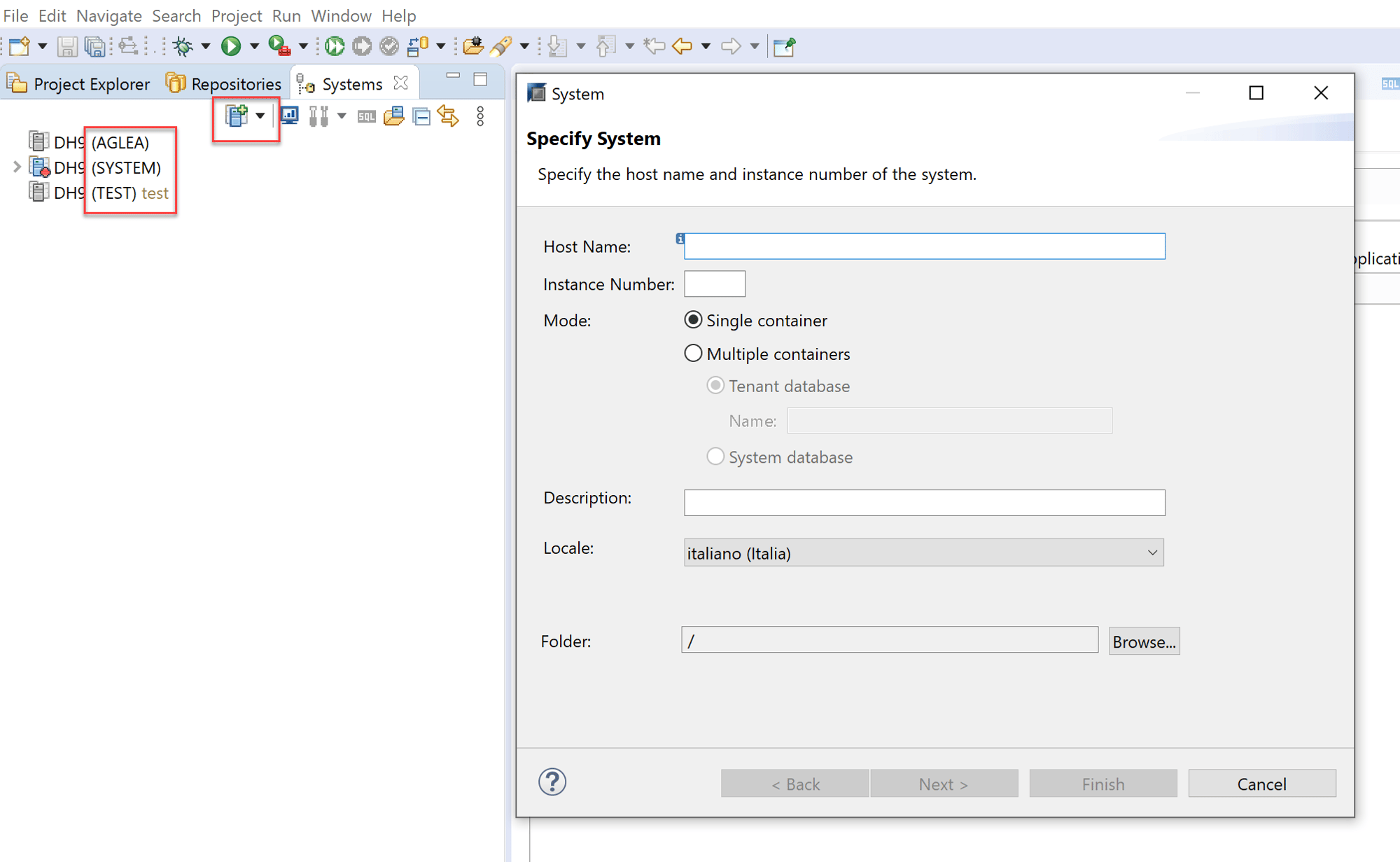Screen dimensions: 1400x862
Task: Click the Finish button
Action: [x=1103, y=784]
